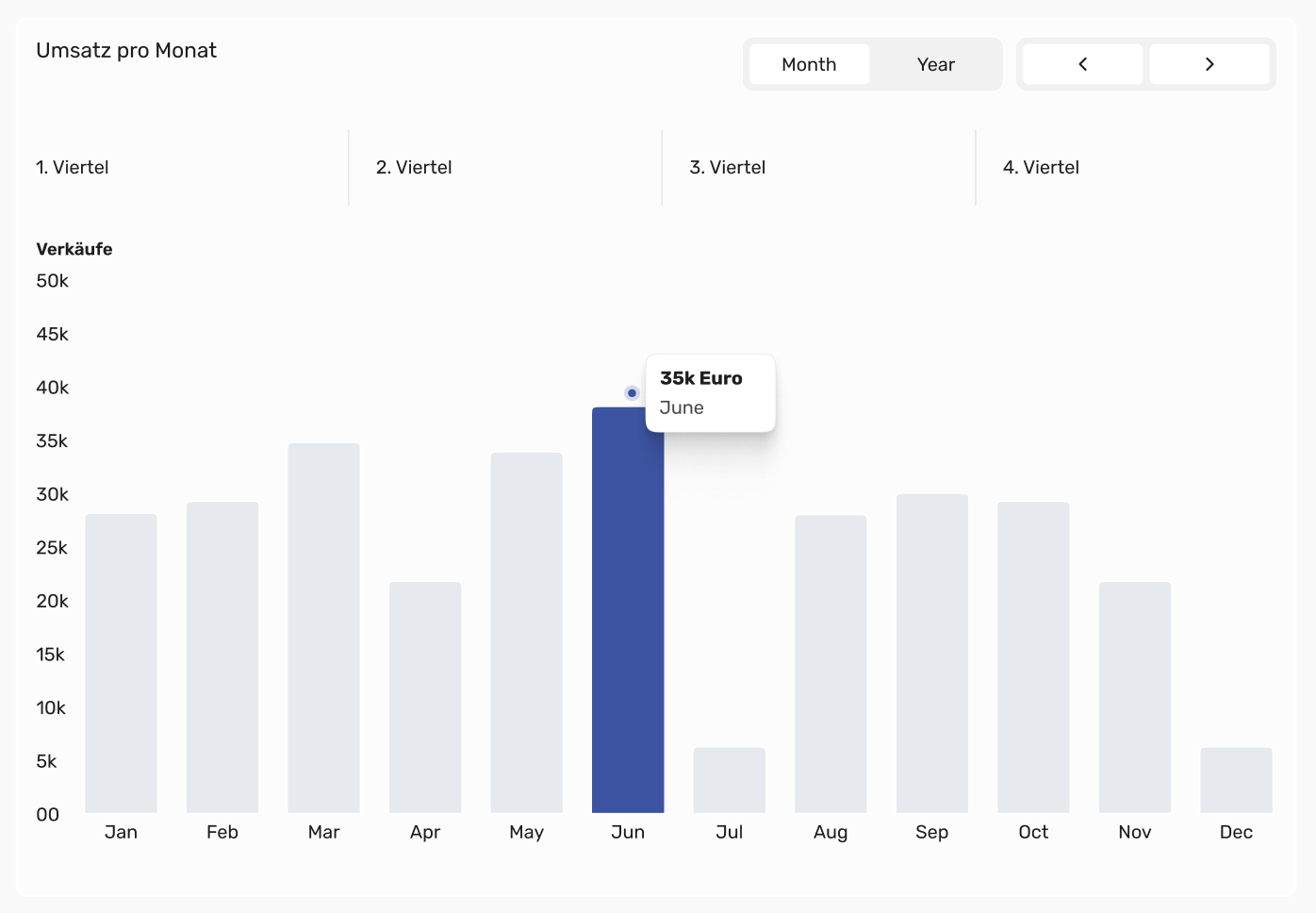
Task: Click the Feb month label
Action: [222, 832]
